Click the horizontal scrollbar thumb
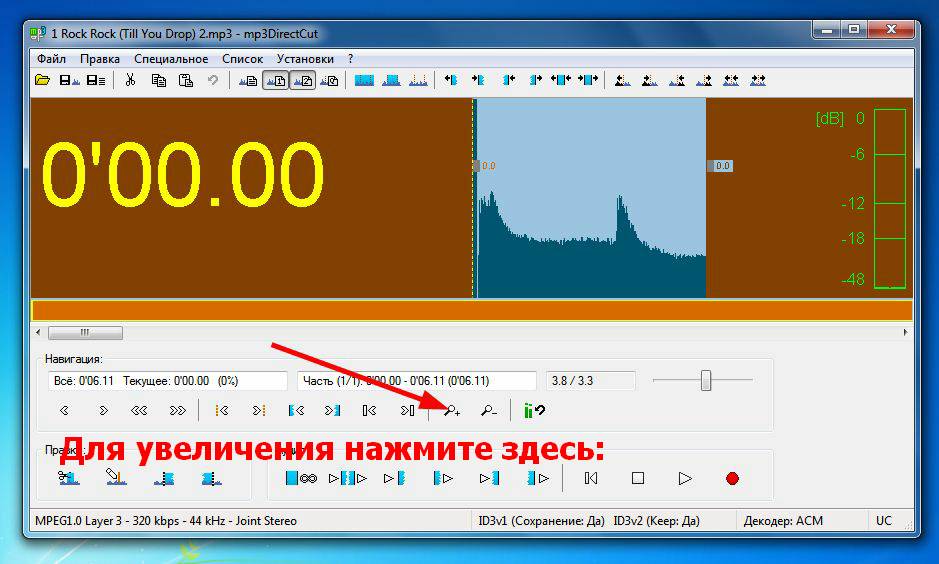This screenshot has width=939, height=564. 85,332
